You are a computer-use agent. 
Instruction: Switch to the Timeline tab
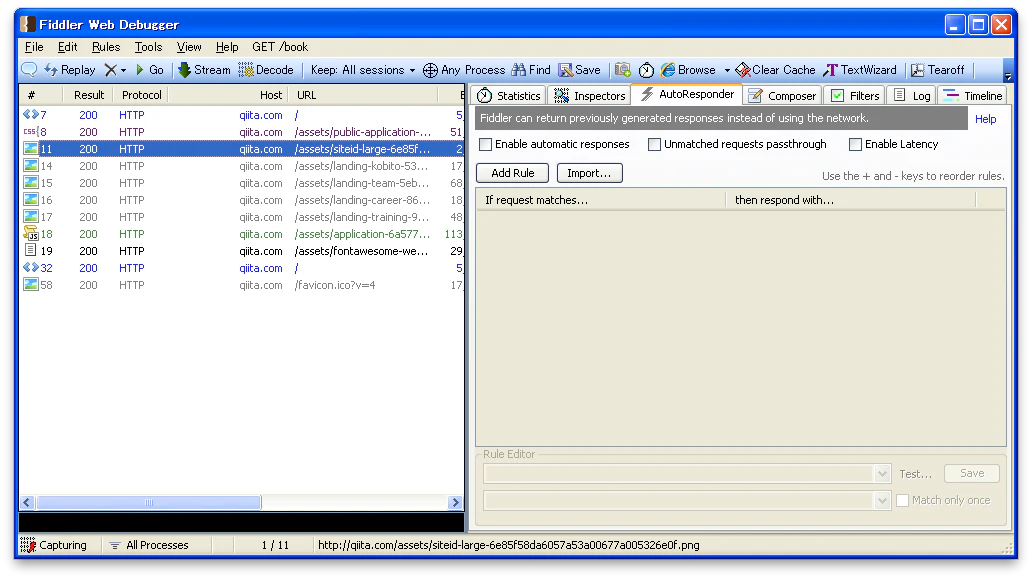(x=973, y=95)
